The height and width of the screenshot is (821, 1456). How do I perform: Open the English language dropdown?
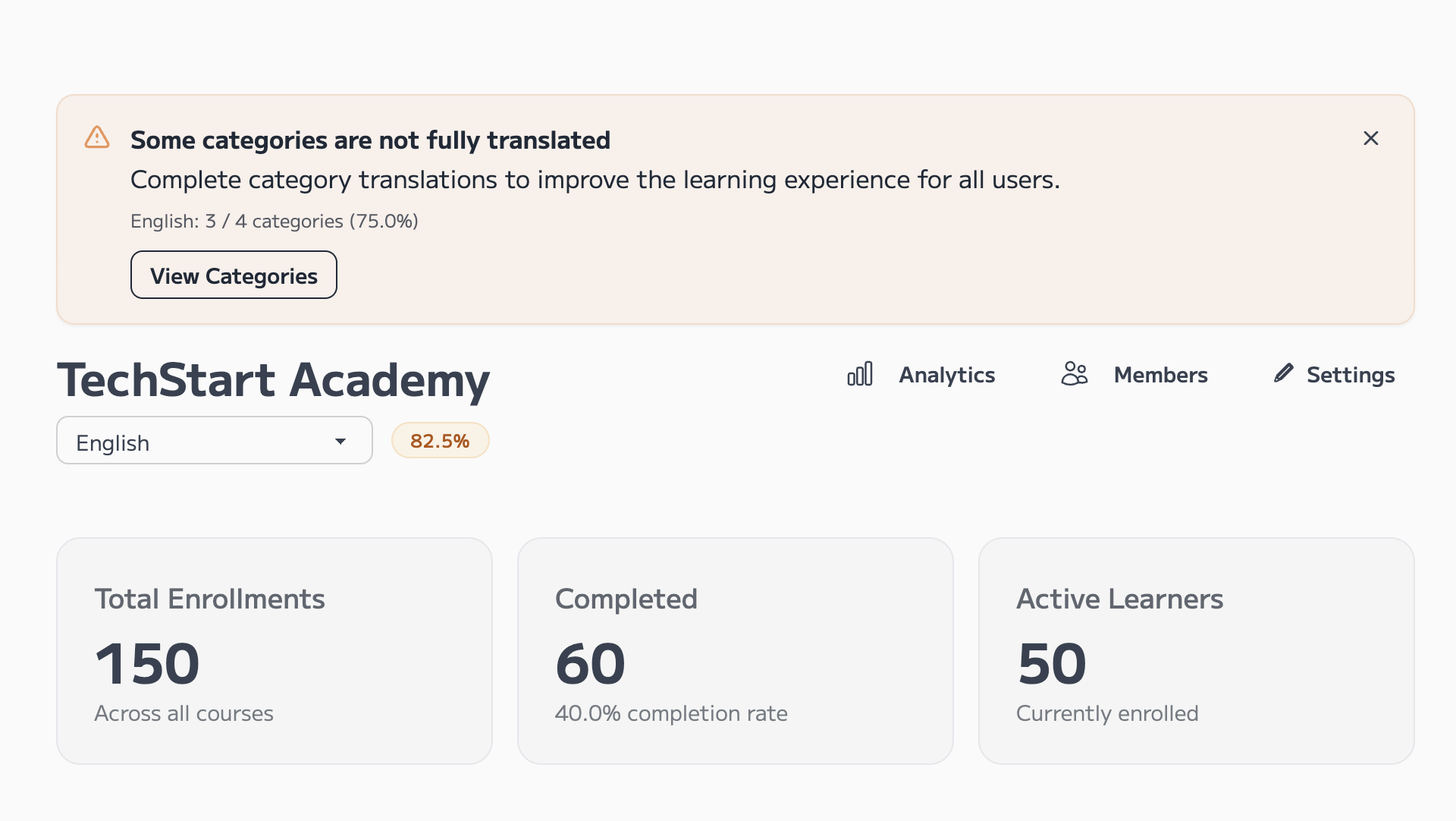214,441
